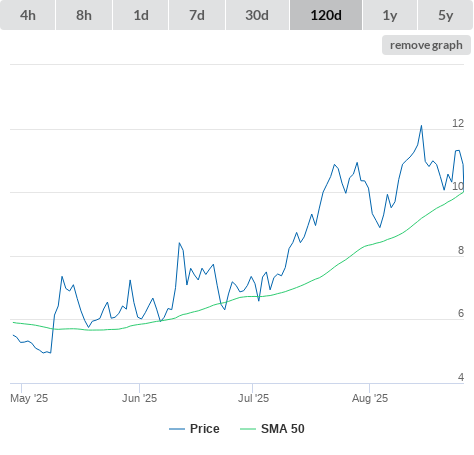
Task: Click the price peak above 12 in August
Action: [x=421, y=126]
